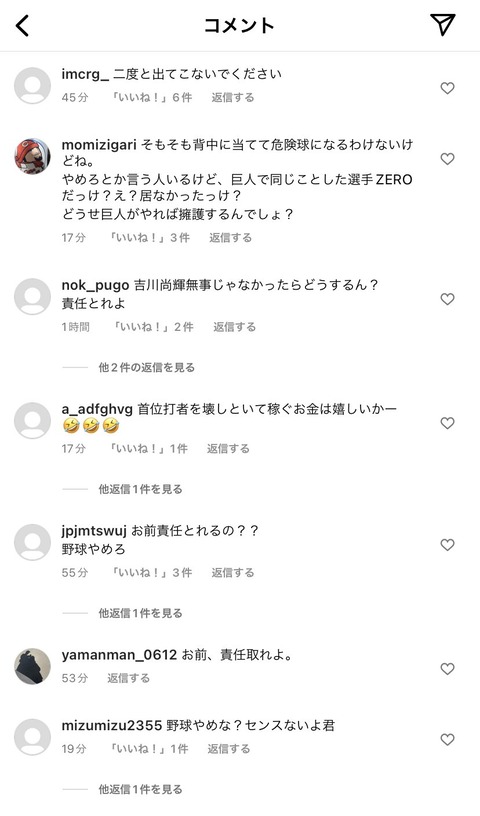The height and width of the screenshot is (816, 480).
Task: Expand the 2 other replies under nok_pugo
Action: (x=146, y=367)
